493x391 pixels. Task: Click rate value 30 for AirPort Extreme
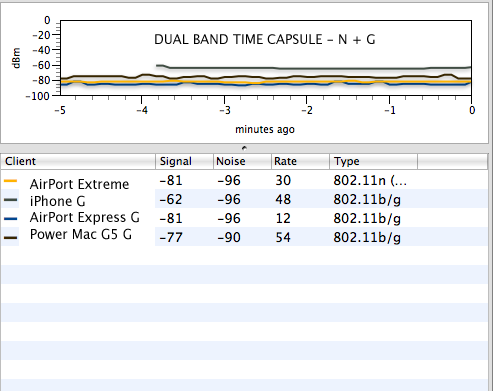coord(283,180)
